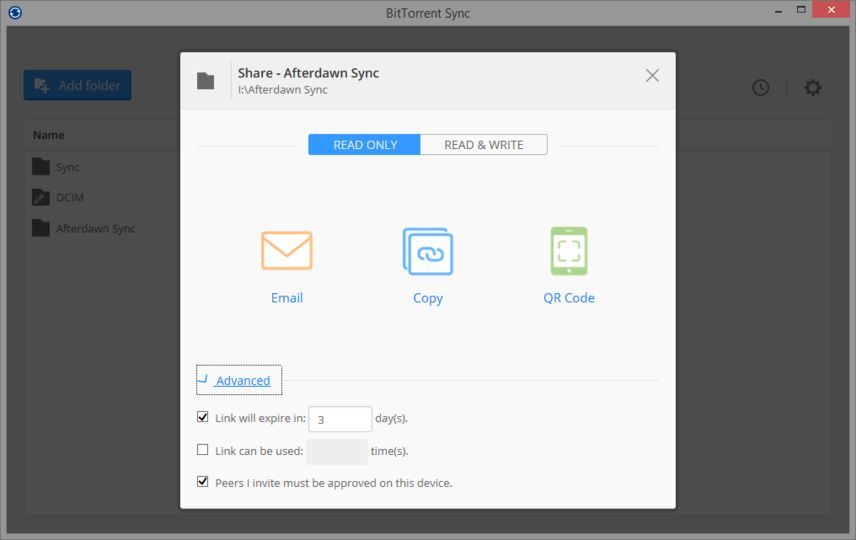
Task: Uncheck Link will expire in checkbox
Action: [203, 417]
